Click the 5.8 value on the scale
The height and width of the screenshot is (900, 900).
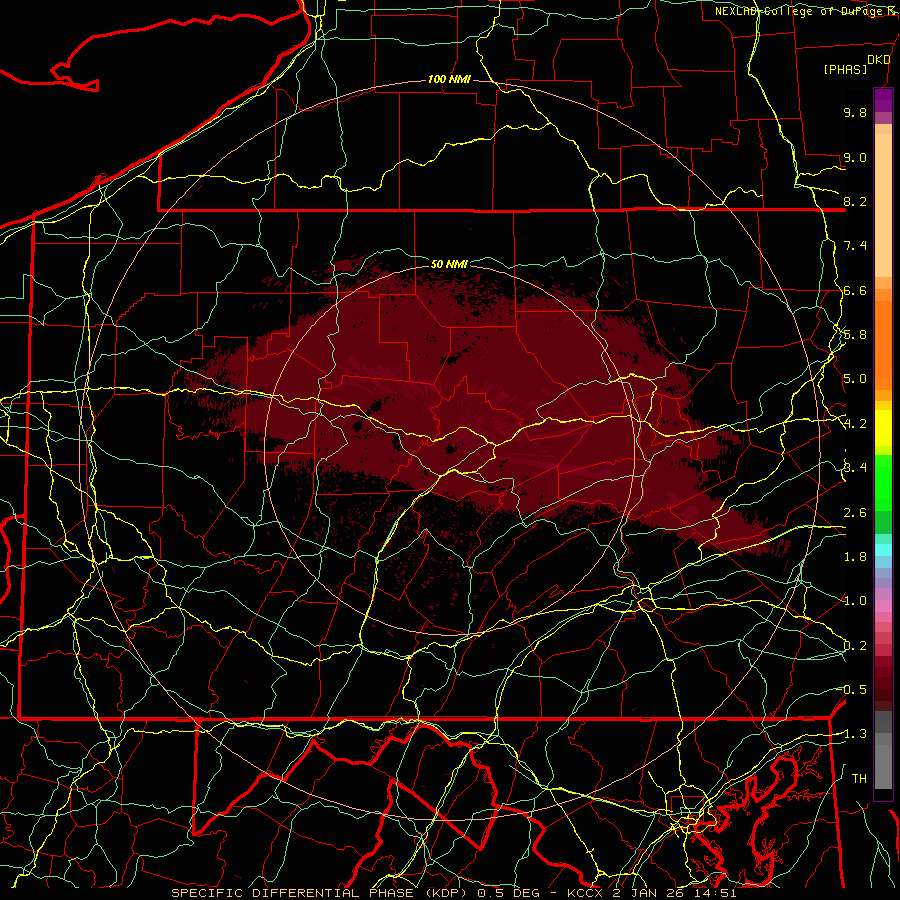tap(855, 335)
